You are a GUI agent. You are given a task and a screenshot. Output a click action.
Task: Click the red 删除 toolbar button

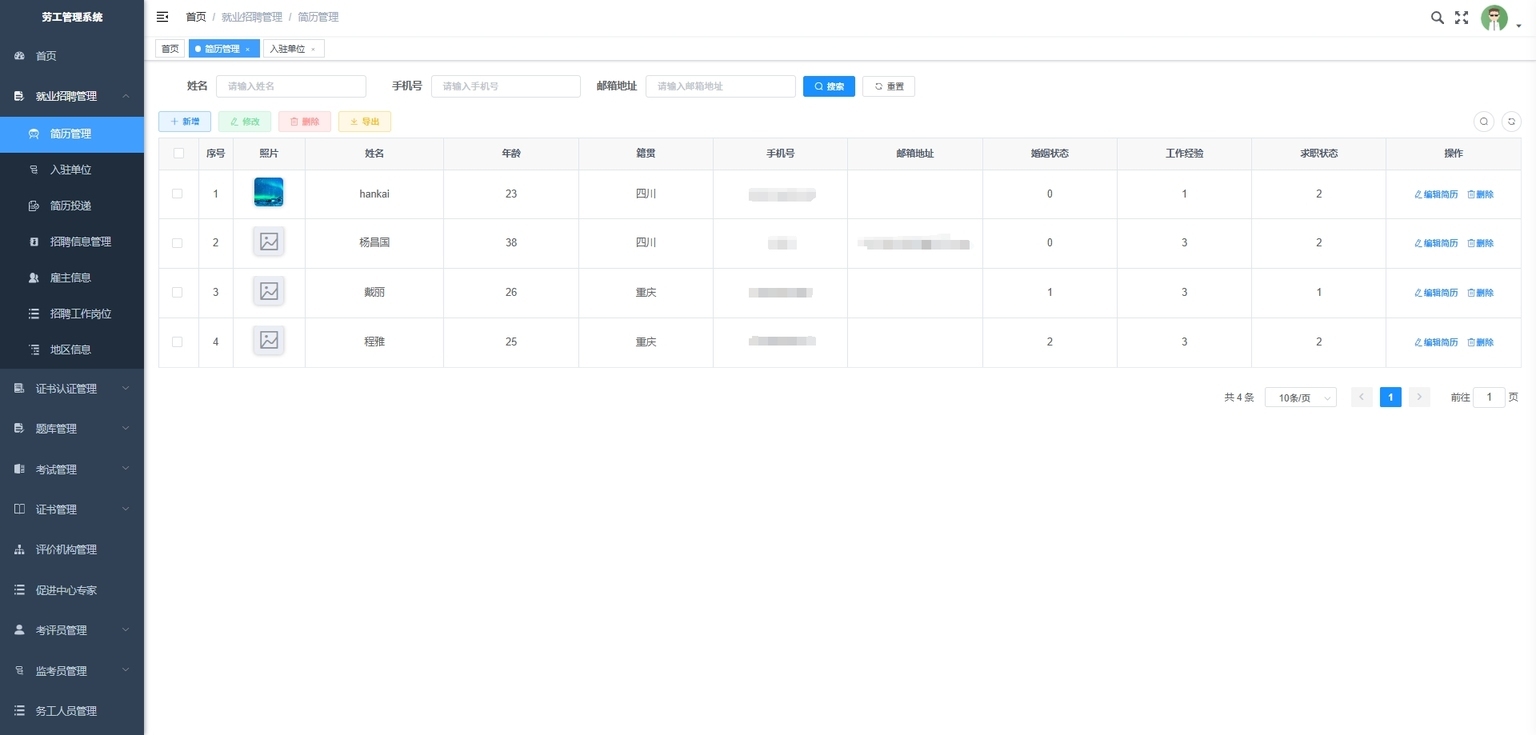(305, 121)
